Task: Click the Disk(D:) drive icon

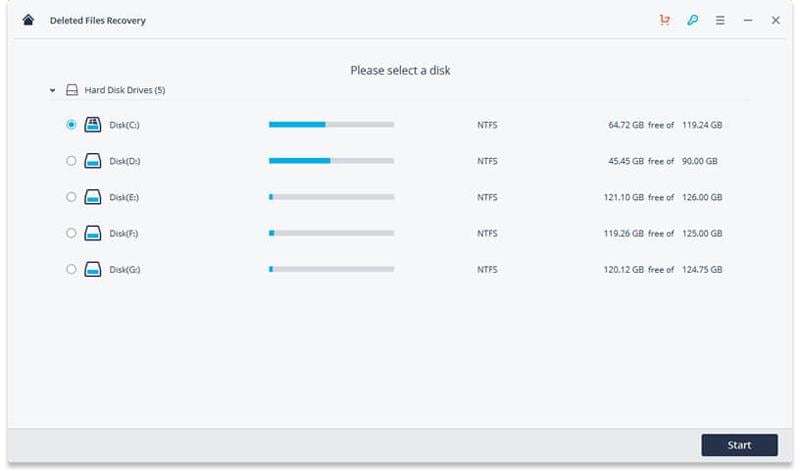Action: [x=93, y=161]
